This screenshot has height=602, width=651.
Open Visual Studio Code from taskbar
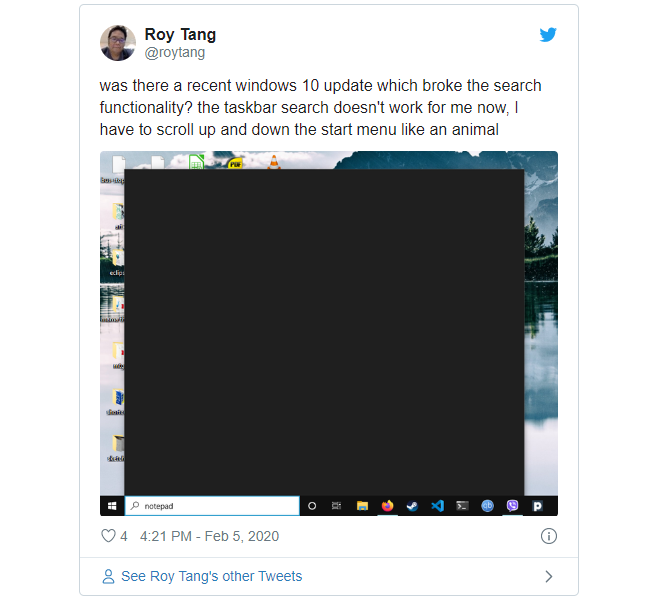click(x=437, y=506)
